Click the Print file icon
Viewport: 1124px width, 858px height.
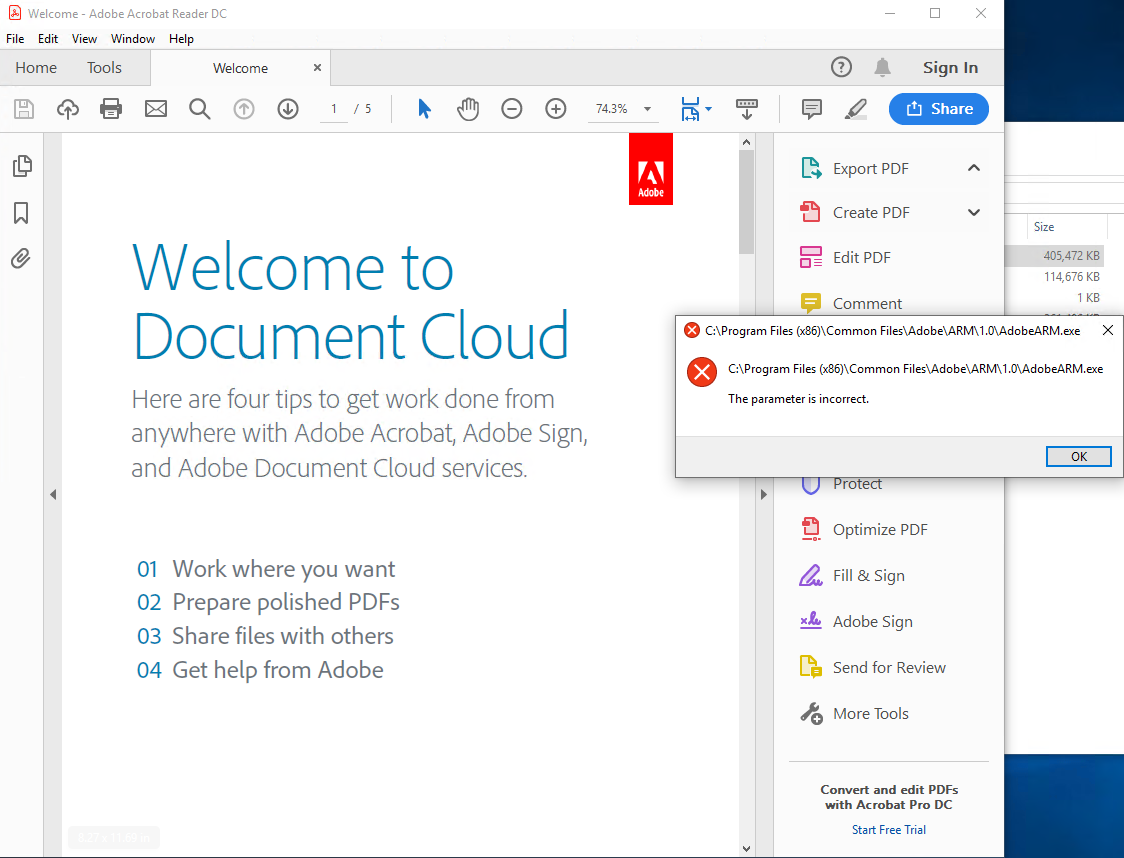[x=111, y=109]
